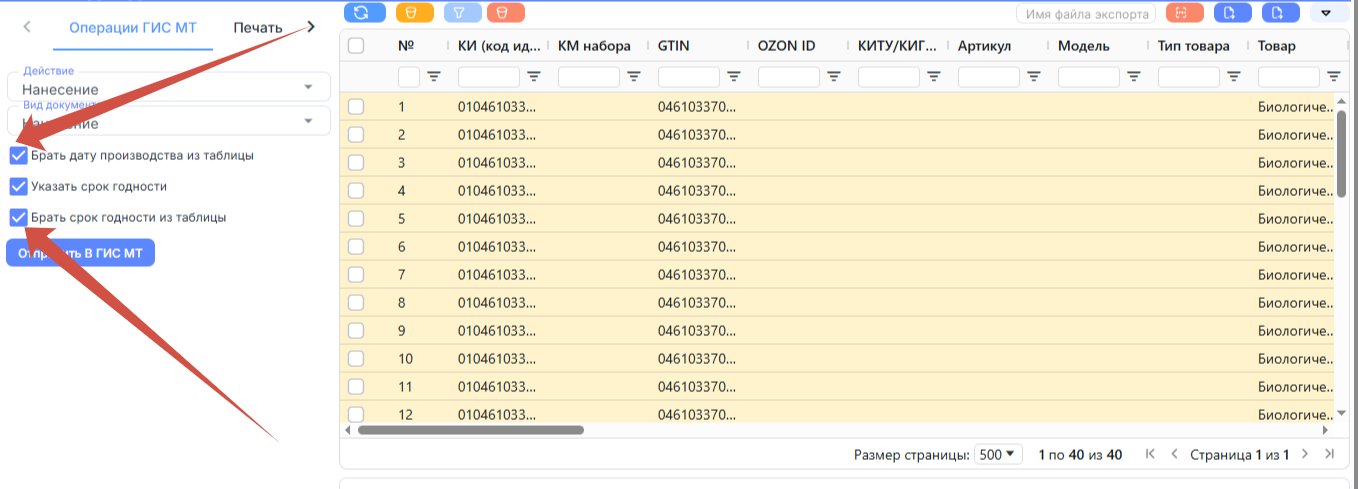Click the 'Отправить в ГИС МТ' button
The height and width of the screenshot is (489, 1358).
coord(80,253)
